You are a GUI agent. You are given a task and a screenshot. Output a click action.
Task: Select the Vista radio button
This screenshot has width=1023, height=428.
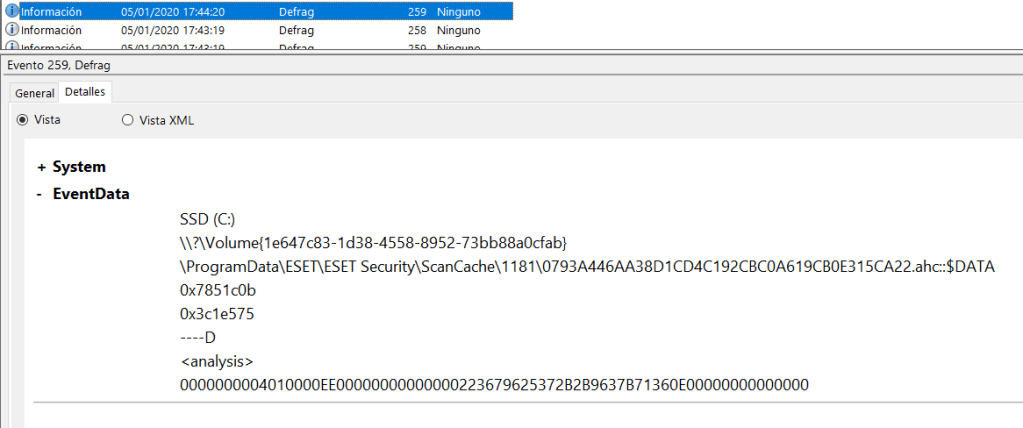pos(23,120)
